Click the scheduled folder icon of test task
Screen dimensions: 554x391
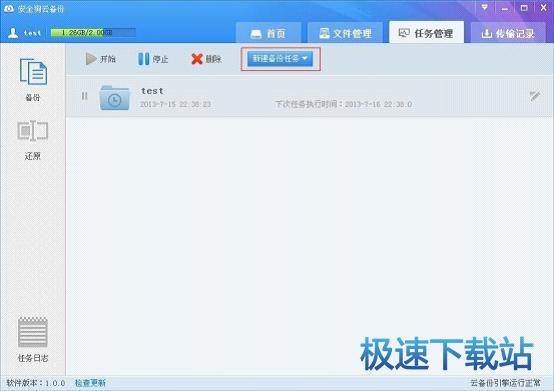114,98
